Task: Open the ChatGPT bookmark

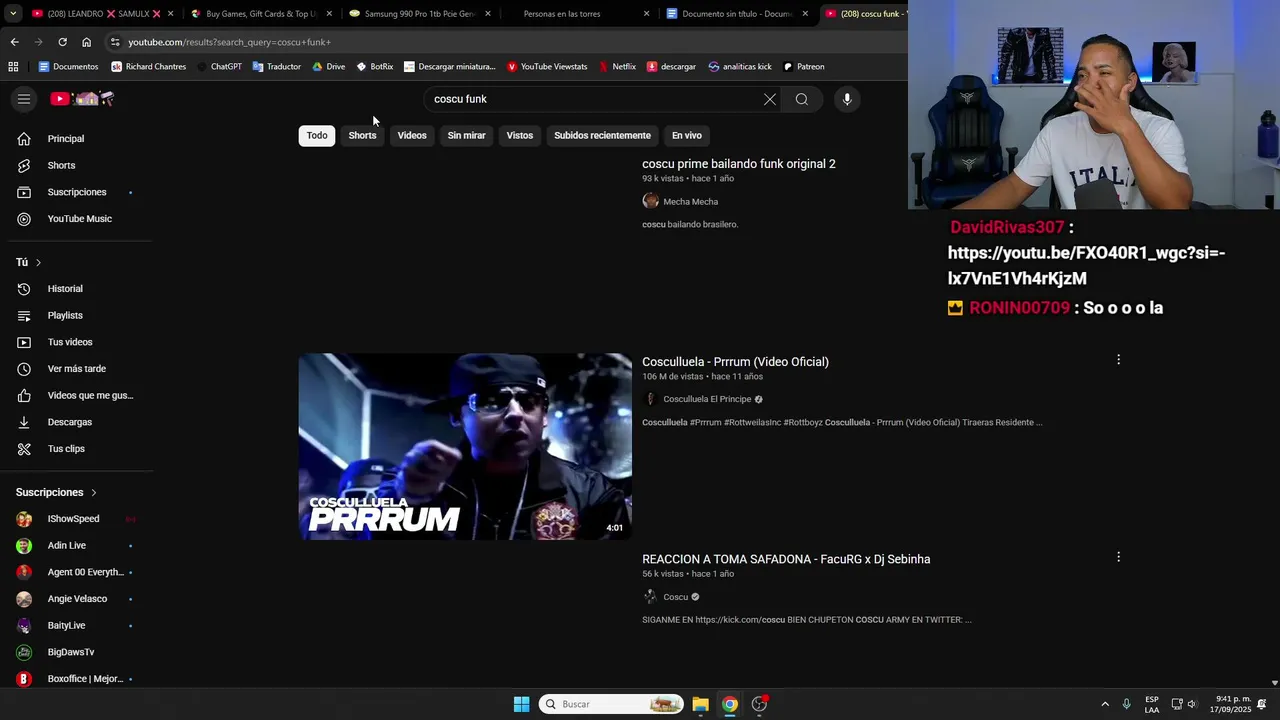Action: click(219, 67)
